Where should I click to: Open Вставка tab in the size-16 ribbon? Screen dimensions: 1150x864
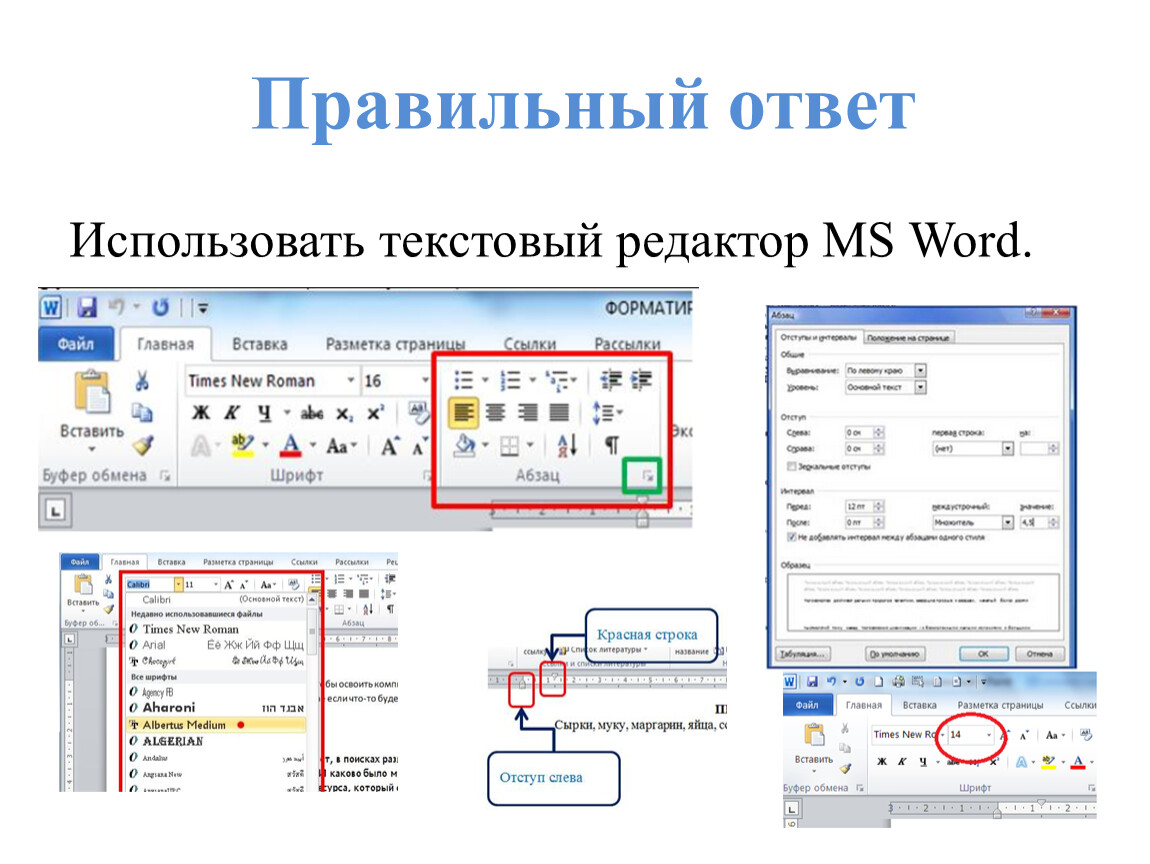click(260, 344)
